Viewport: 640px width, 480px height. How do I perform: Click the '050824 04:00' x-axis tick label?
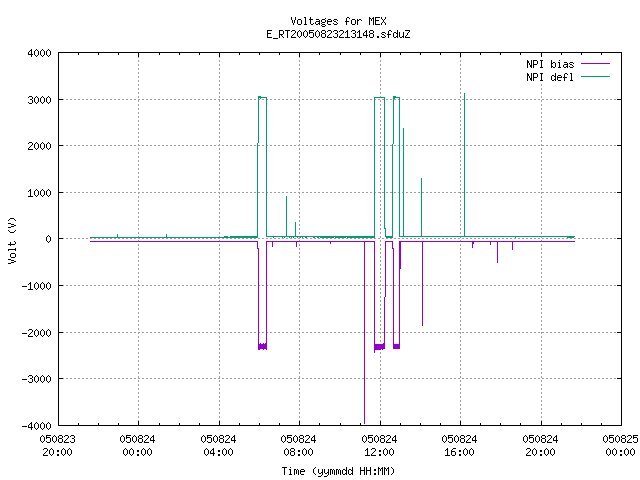click(x=218, y=446)
